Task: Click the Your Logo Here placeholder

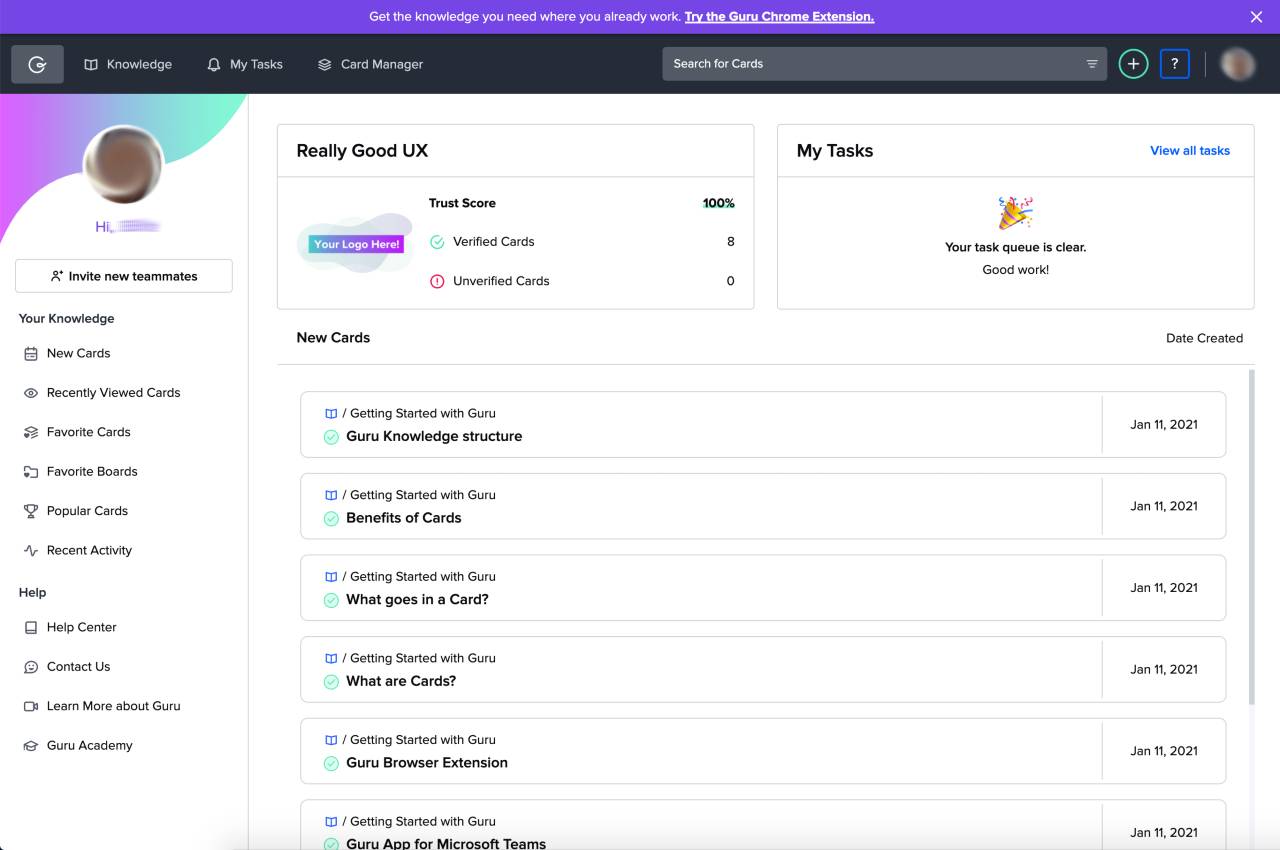Action: [356, 244]
